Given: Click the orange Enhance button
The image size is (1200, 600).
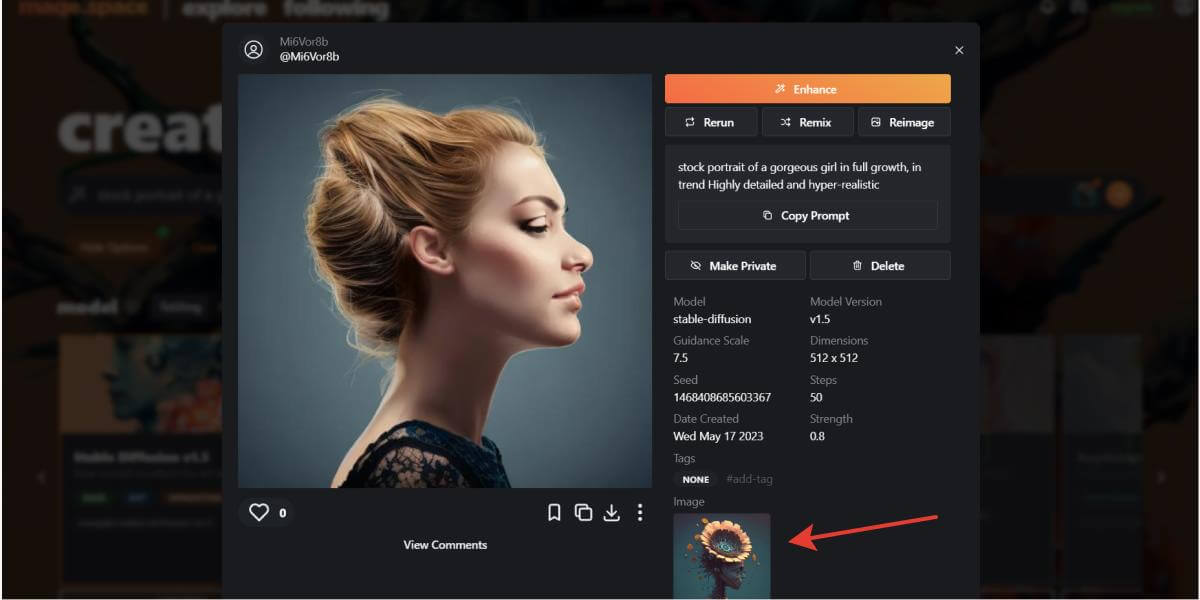Looking at the screenshot, I should [x=807, y=89].
